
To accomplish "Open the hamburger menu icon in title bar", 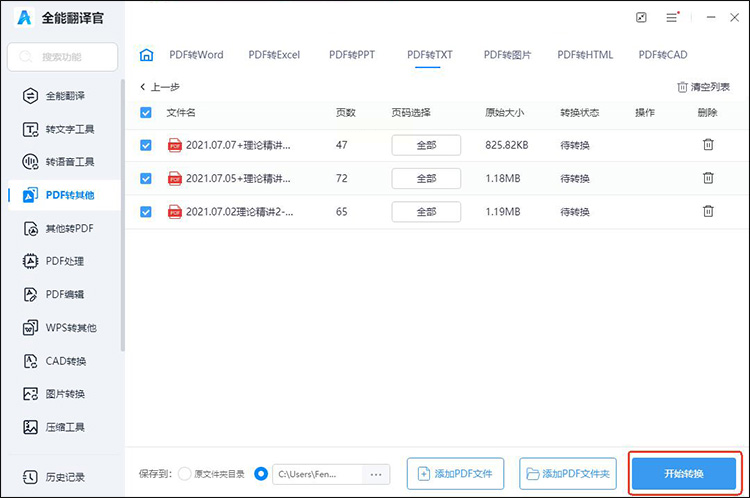I will click(672, 18).
